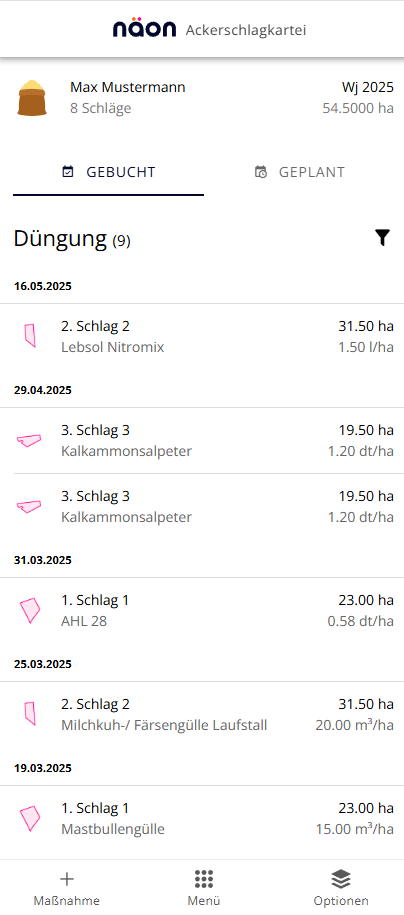This screenshot has height=915, width=404.
Task: Open the Lebsol Nitromix entry from 16.05.2025
Action: 202,337
